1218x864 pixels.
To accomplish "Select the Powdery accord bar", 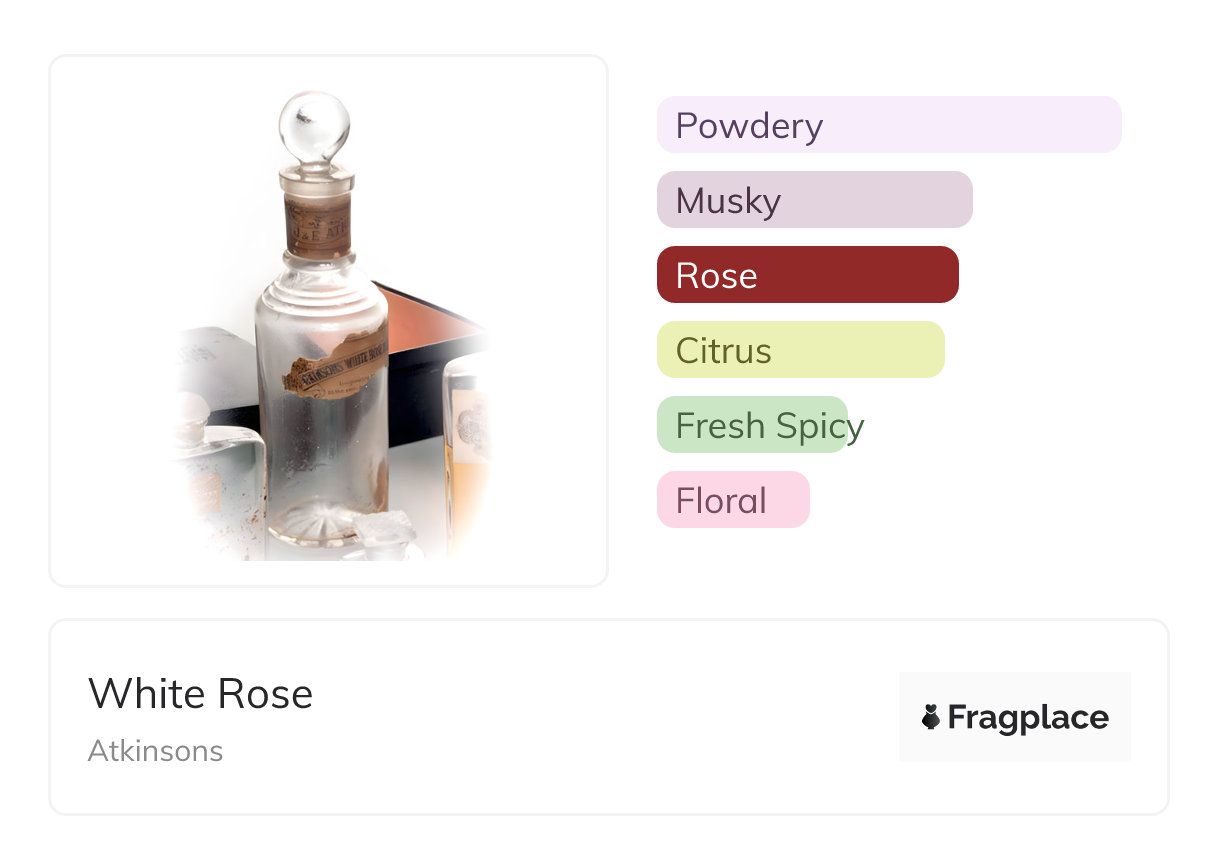I will pos(888,125).
